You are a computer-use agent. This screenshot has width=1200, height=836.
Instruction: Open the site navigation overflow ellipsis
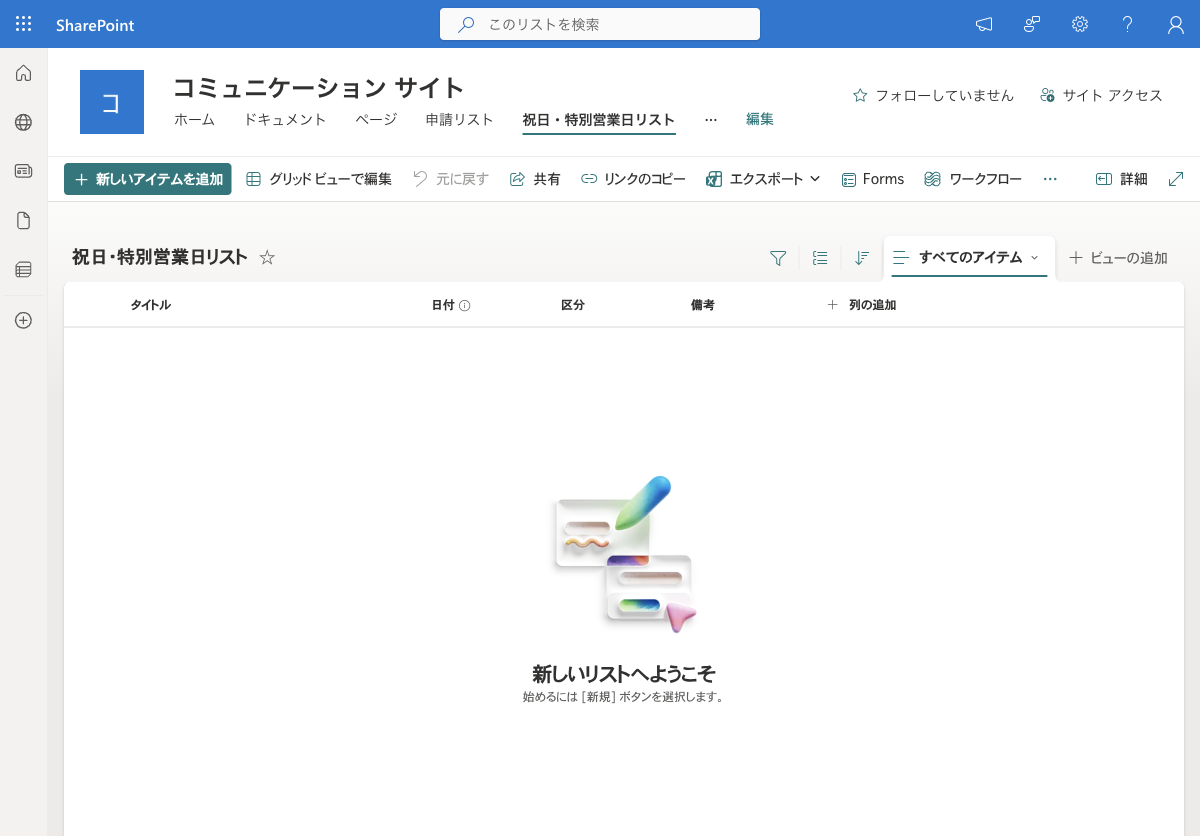[711, 119]
